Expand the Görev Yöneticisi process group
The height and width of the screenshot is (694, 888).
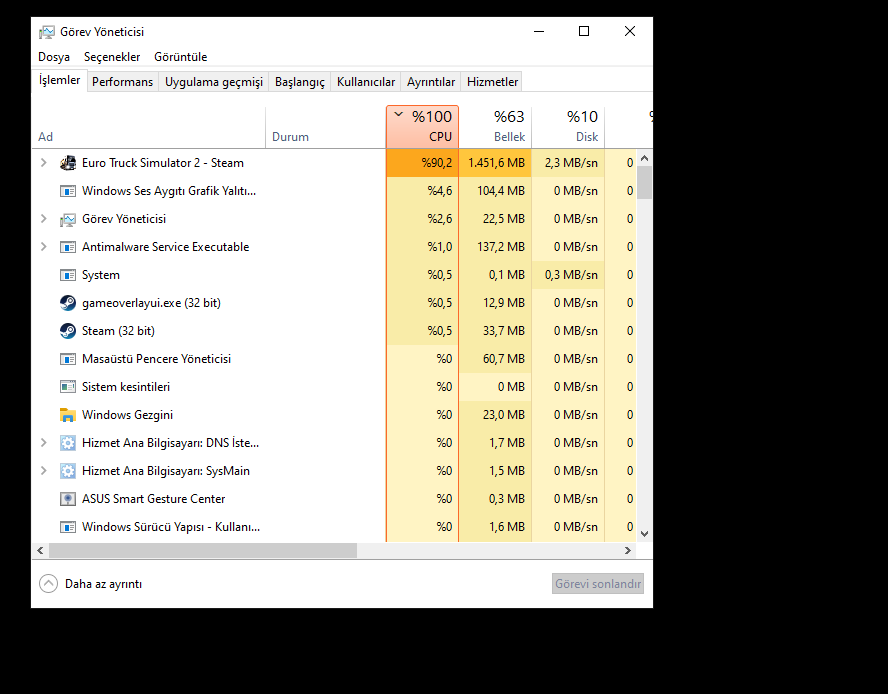point(44,219)
